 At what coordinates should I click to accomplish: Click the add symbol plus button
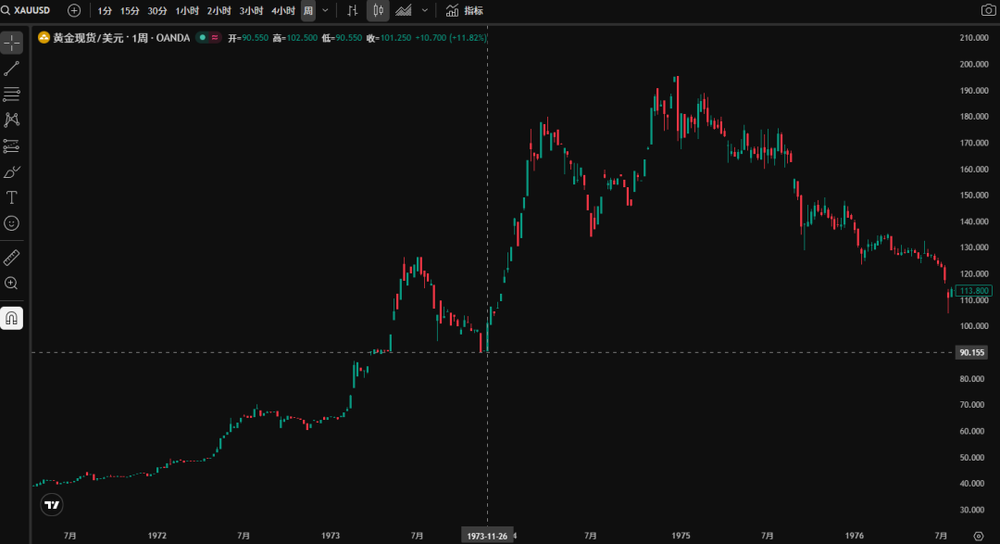tap(74, 10)
